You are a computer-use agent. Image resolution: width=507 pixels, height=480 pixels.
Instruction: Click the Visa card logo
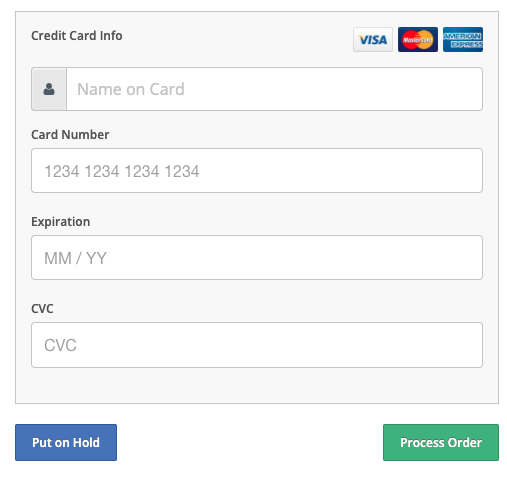(373, 39)
